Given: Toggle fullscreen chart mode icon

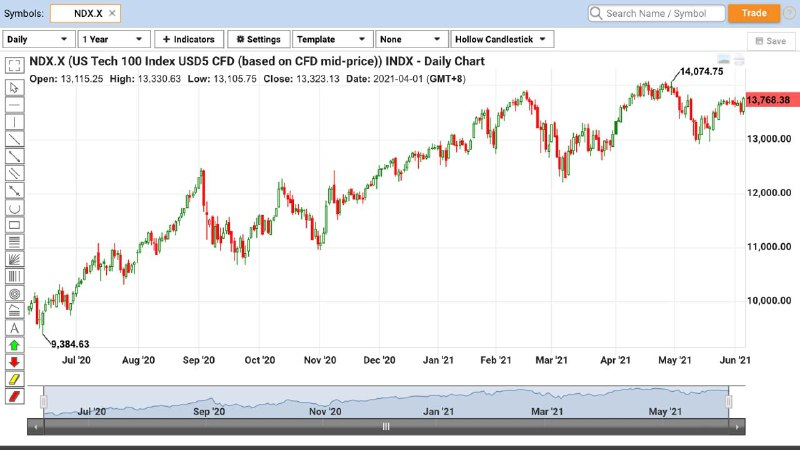Looking at the screenshot, I should click(14, 65).
